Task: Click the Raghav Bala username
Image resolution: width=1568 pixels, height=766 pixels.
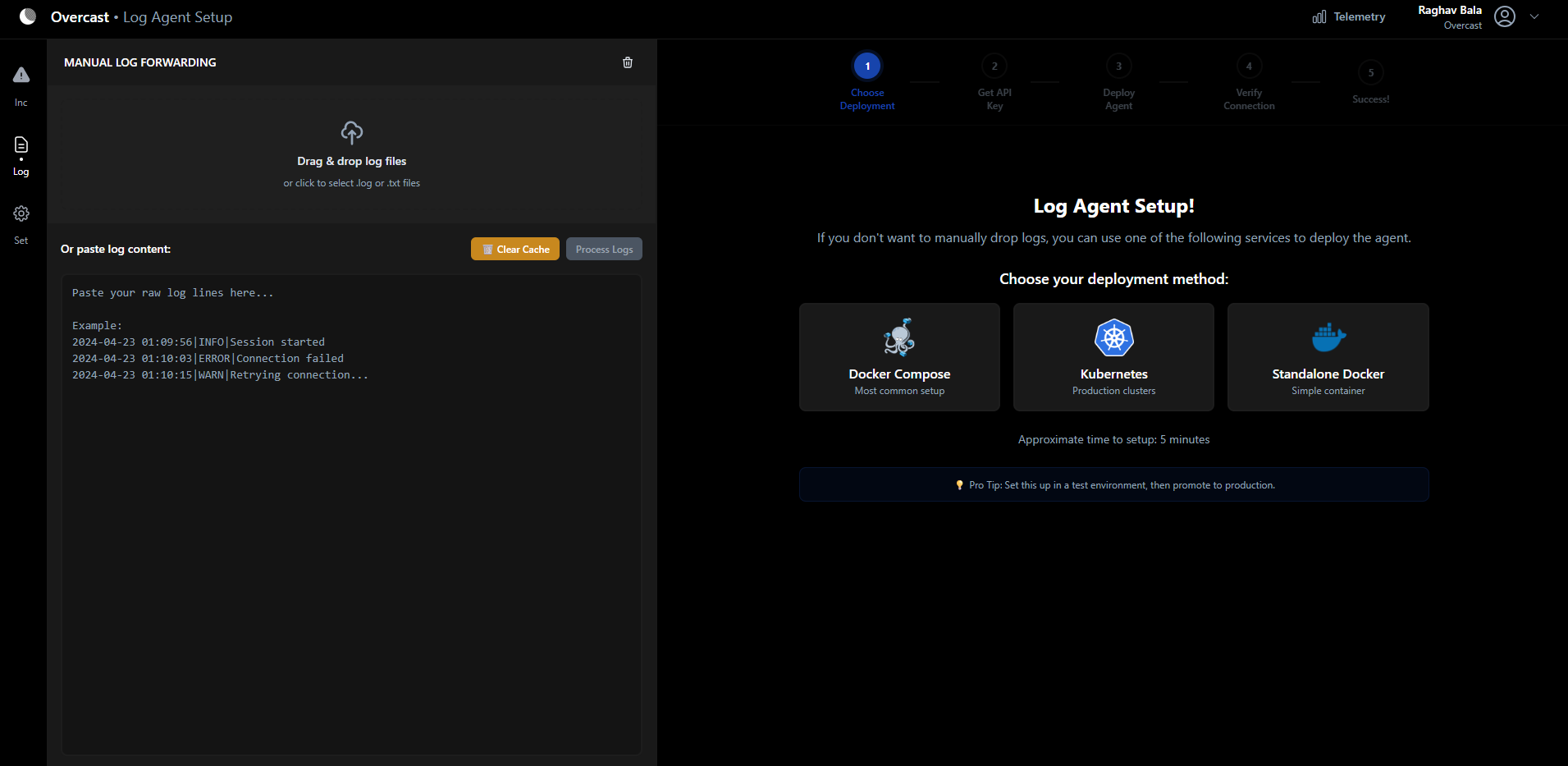Action: tap(1450, 11)
